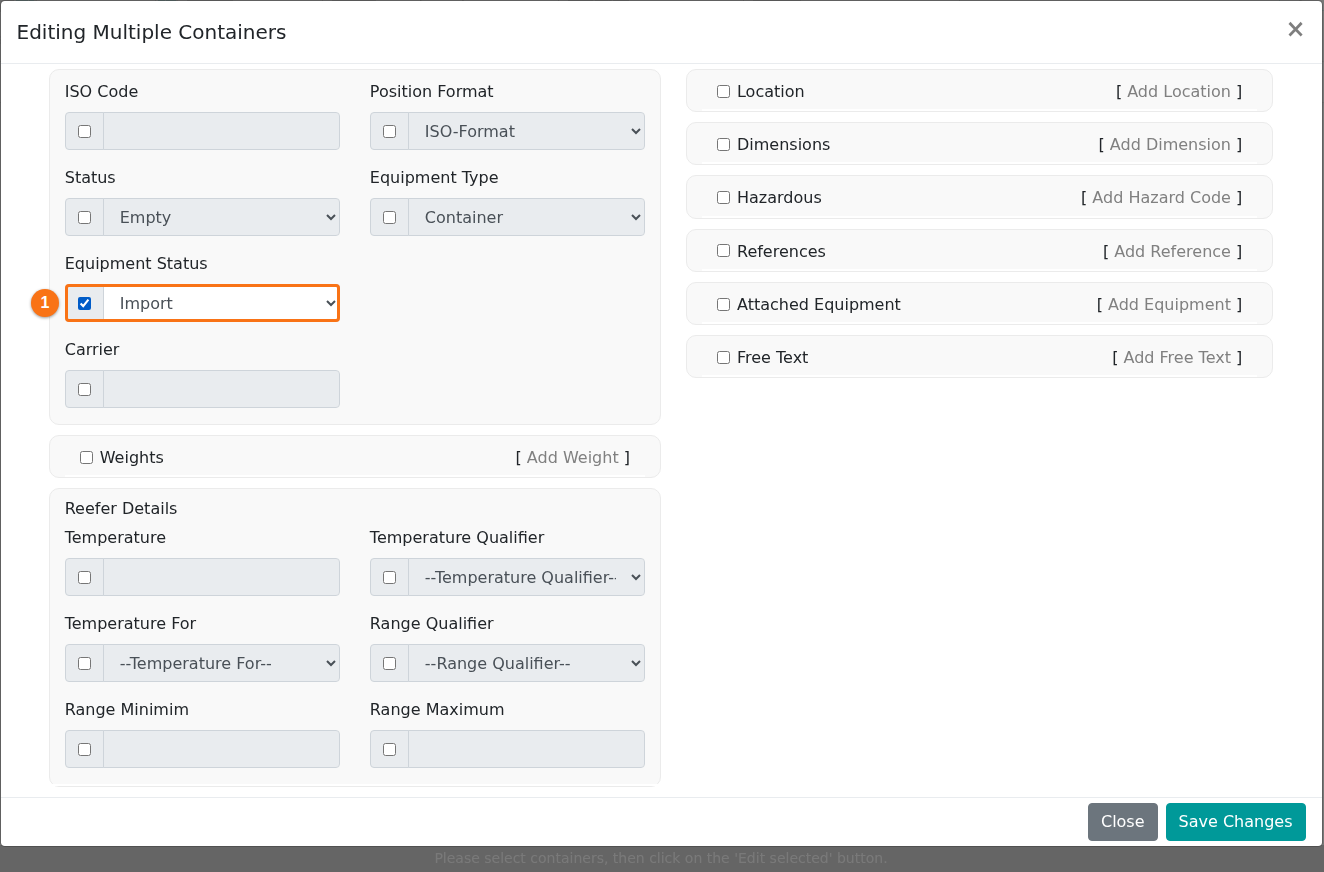Check the Range Qualifier checkbox

pyautogui.click(x=389, y=663)
